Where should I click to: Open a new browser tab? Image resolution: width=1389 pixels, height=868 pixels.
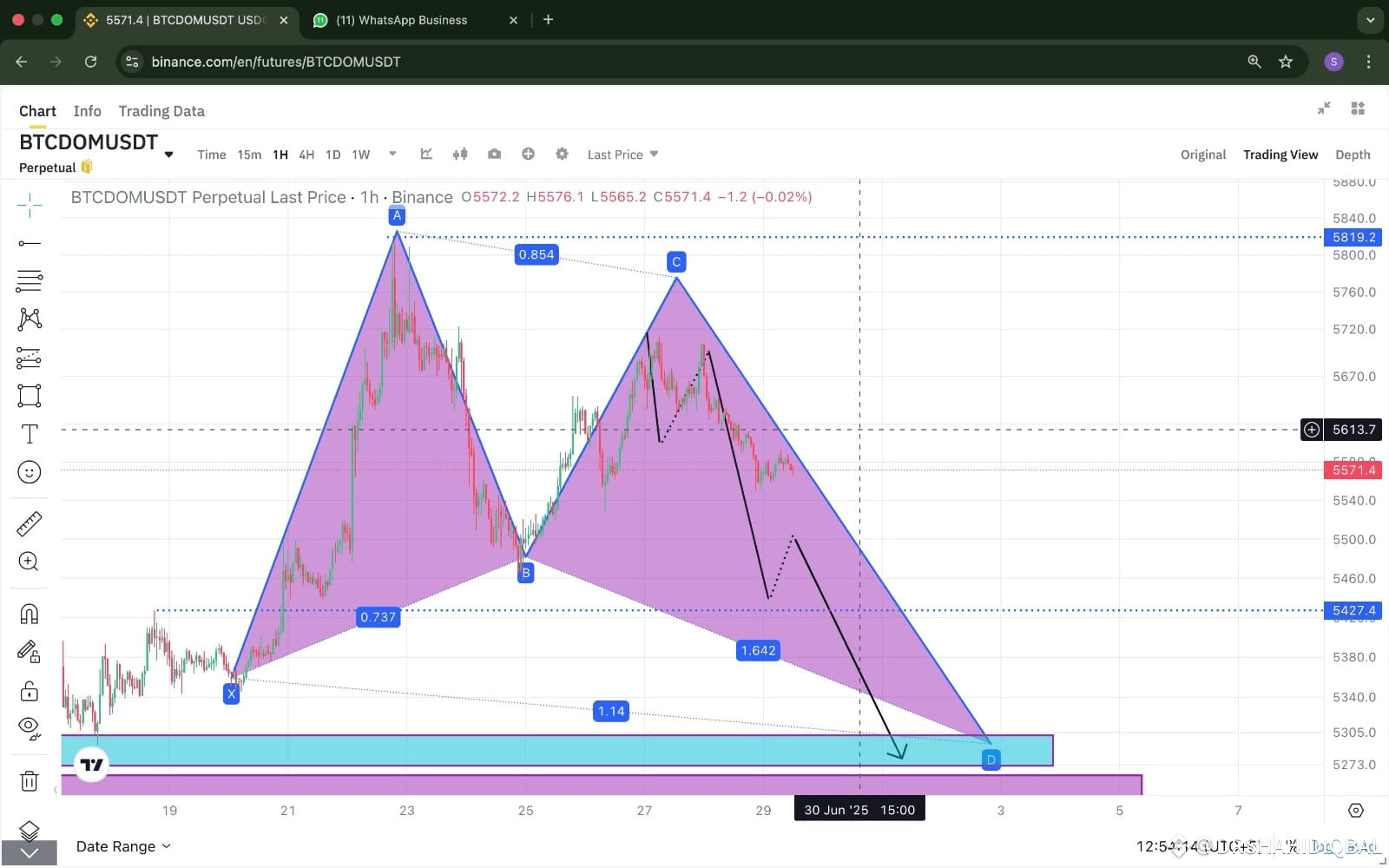(548, 20)
